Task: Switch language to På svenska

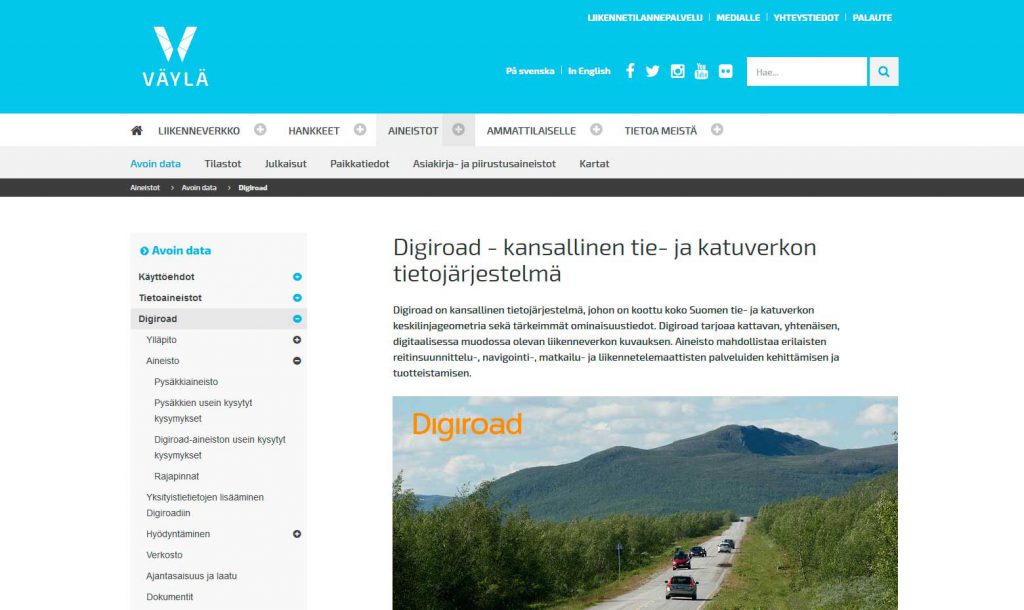Action: click(x=530, y=71)
